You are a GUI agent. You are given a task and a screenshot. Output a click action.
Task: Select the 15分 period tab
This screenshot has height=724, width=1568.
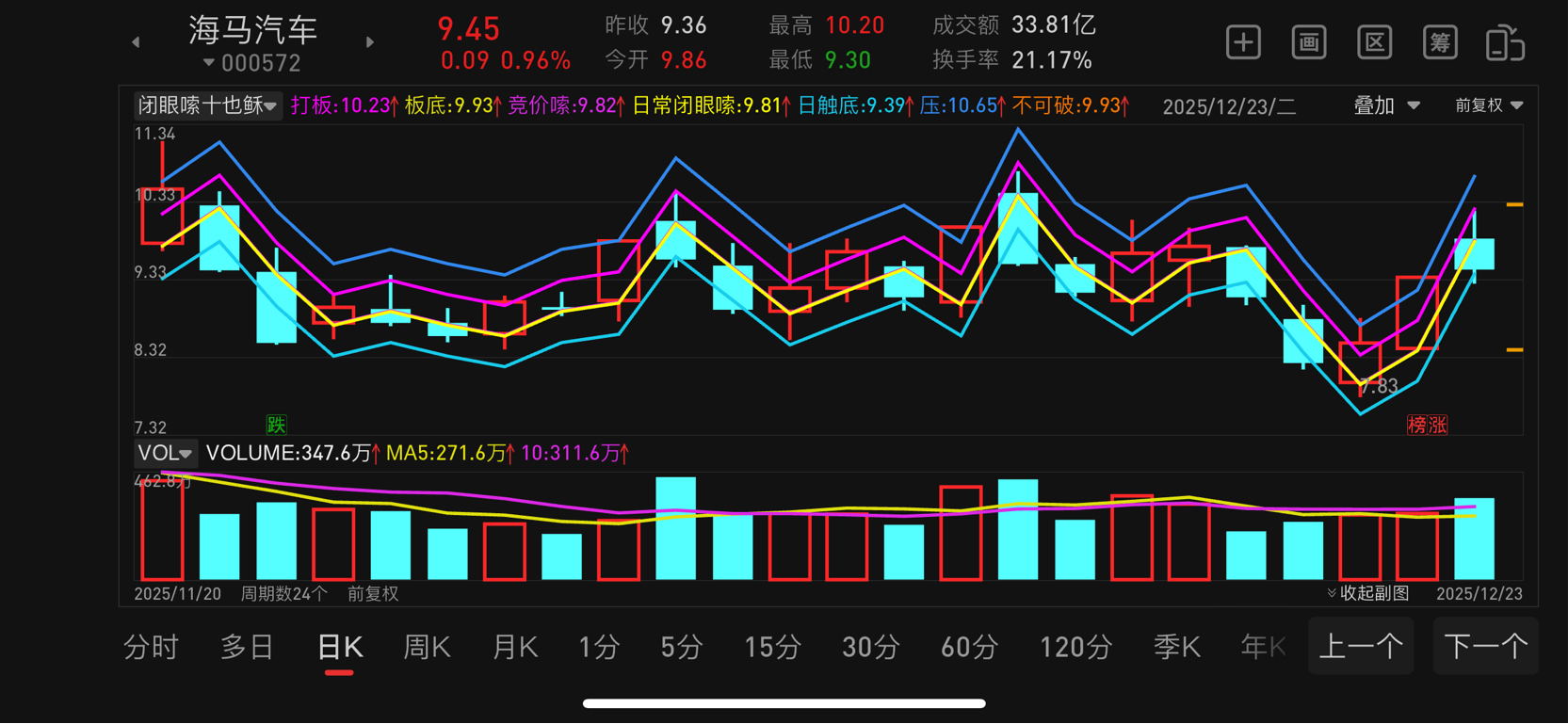coord(773,648)
